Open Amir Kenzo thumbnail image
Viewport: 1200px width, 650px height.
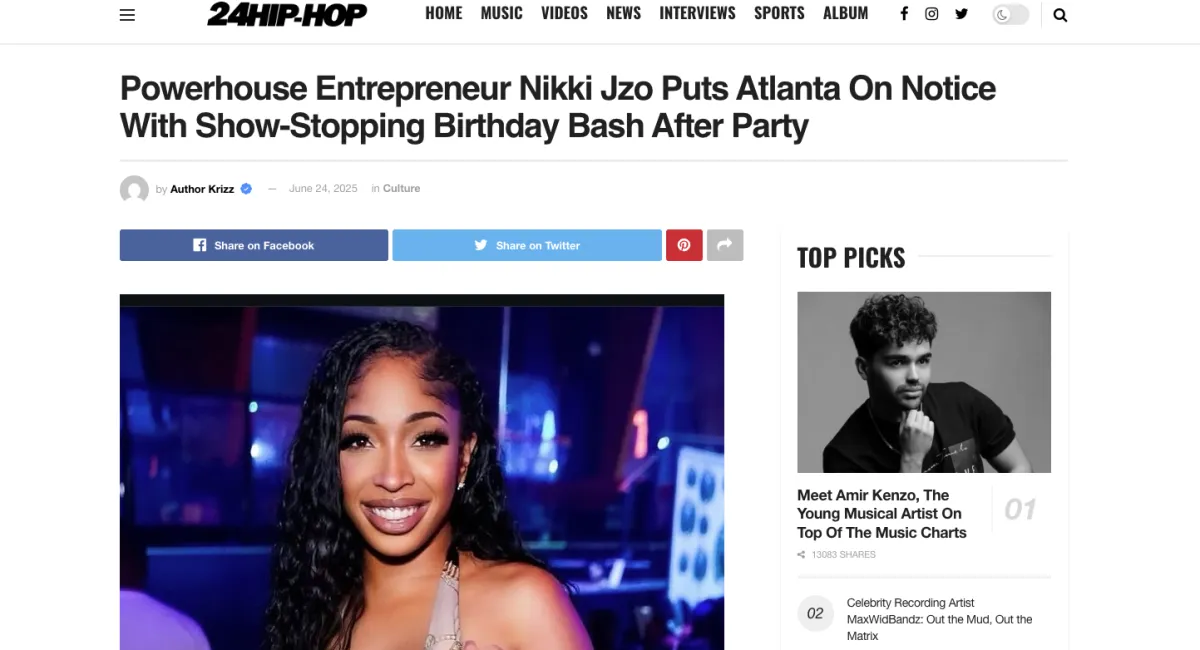tap(924, 382)
